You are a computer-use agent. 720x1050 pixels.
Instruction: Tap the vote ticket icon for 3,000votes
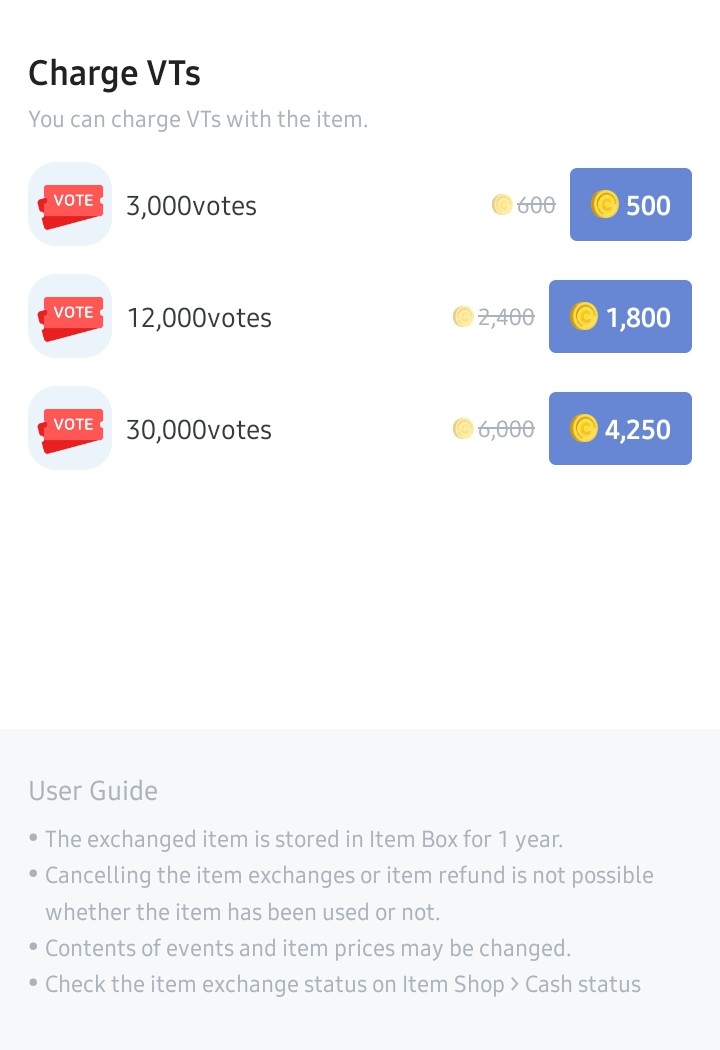click(70, 204)
